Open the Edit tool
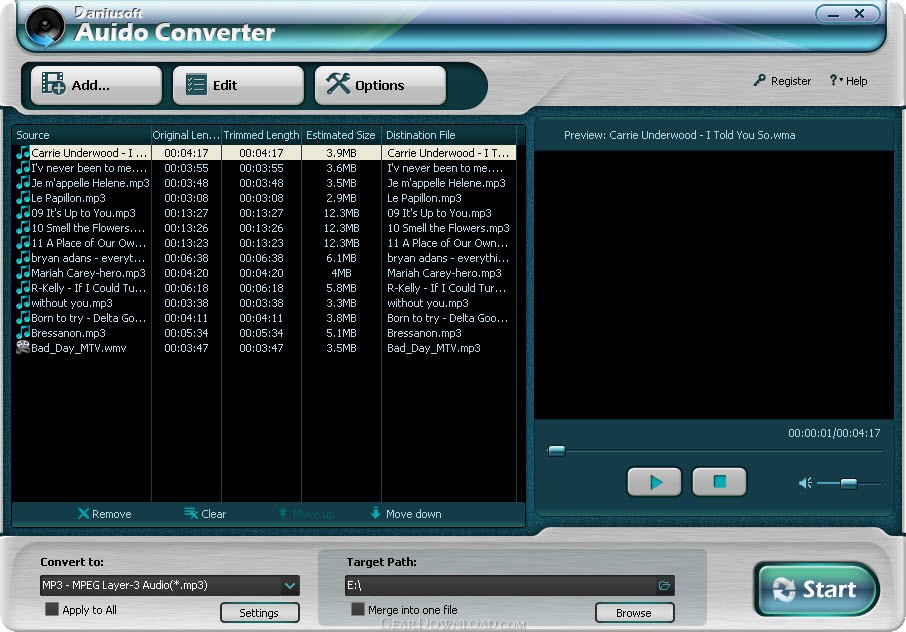The width and height of the screenshot is (906, 632). (238, 85)
